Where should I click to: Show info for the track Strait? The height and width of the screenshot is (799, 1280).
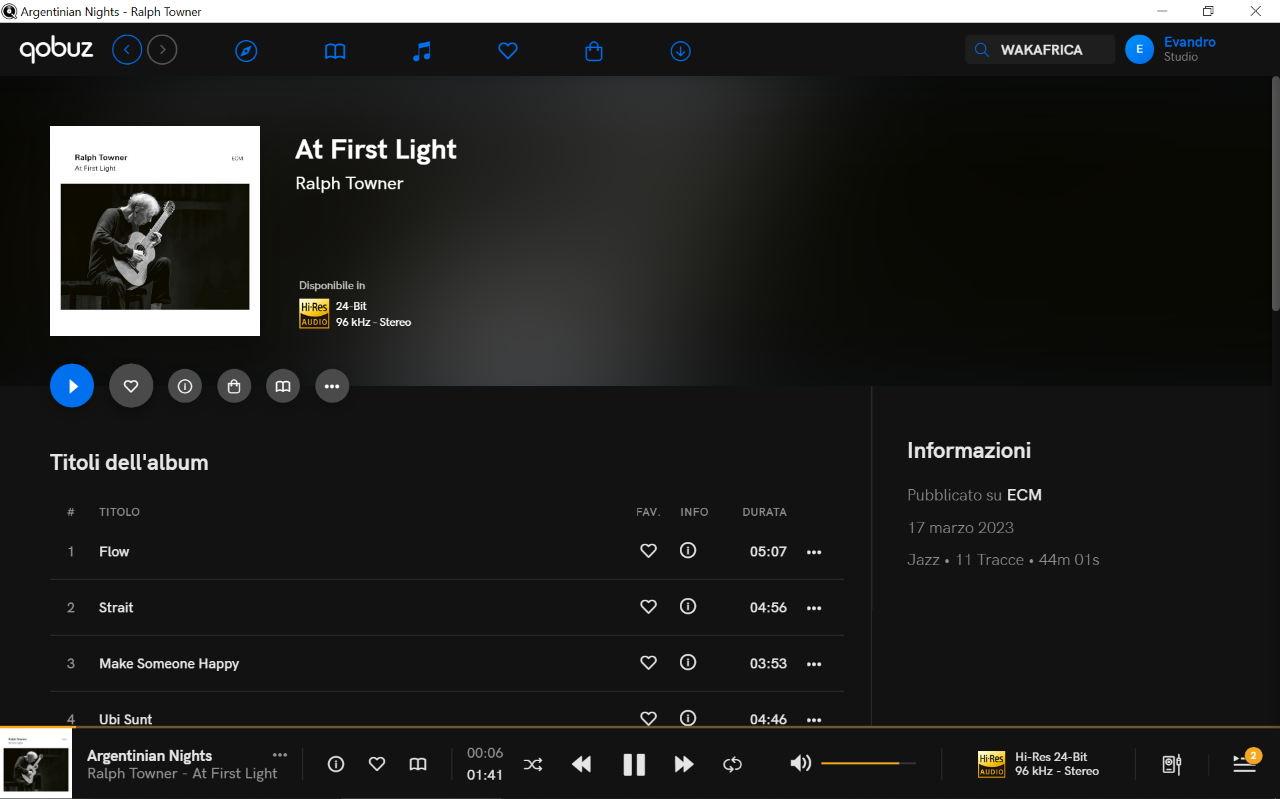pos(688,607)
